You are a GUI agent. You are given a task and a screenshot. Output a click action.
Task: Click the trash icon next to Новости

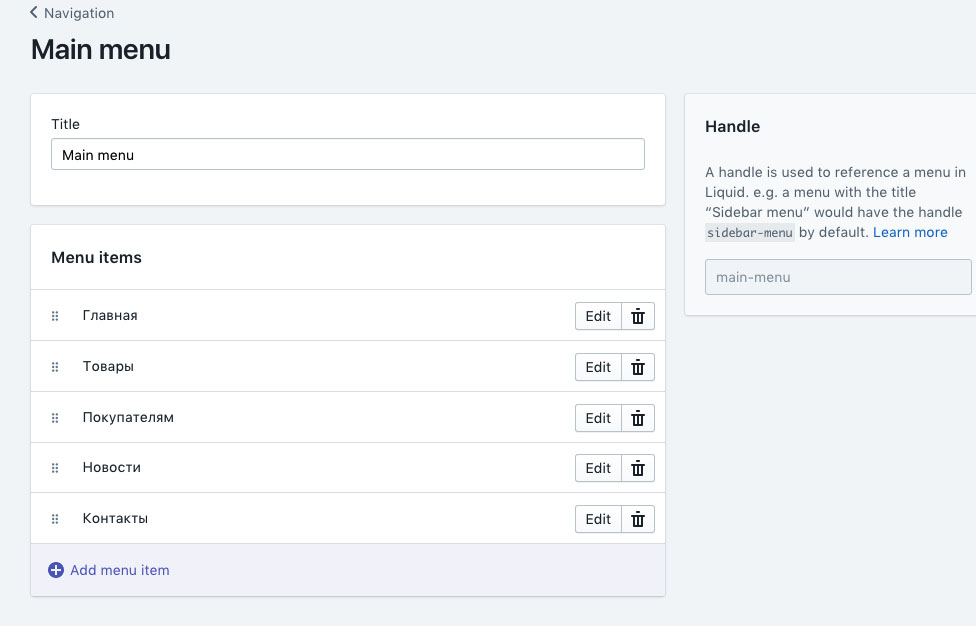click(x=638, y=468)
